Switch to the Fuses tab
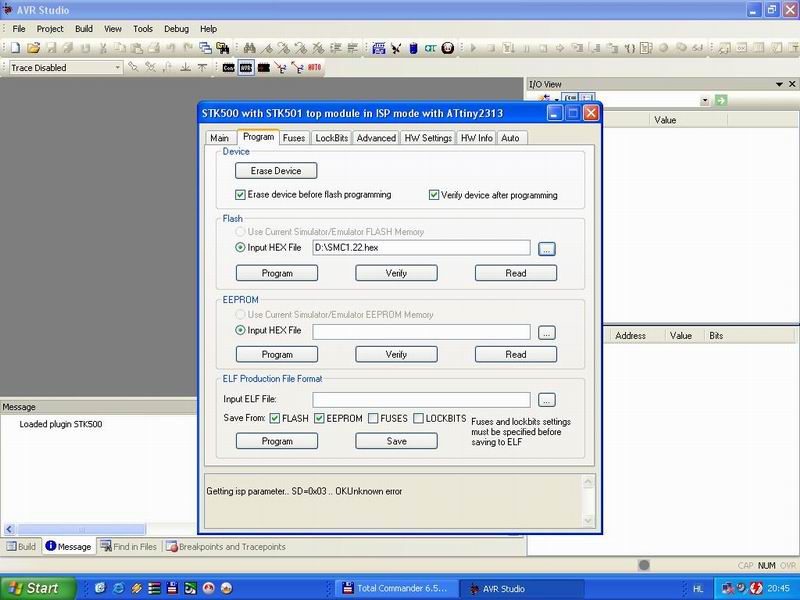 293,138
